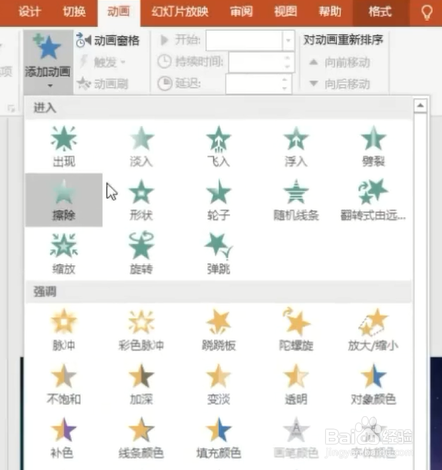Image resolution: width=442 pixels, height=470 pixels.
Task: Select the 动画 ribbon tab
Action: (119, 12)
